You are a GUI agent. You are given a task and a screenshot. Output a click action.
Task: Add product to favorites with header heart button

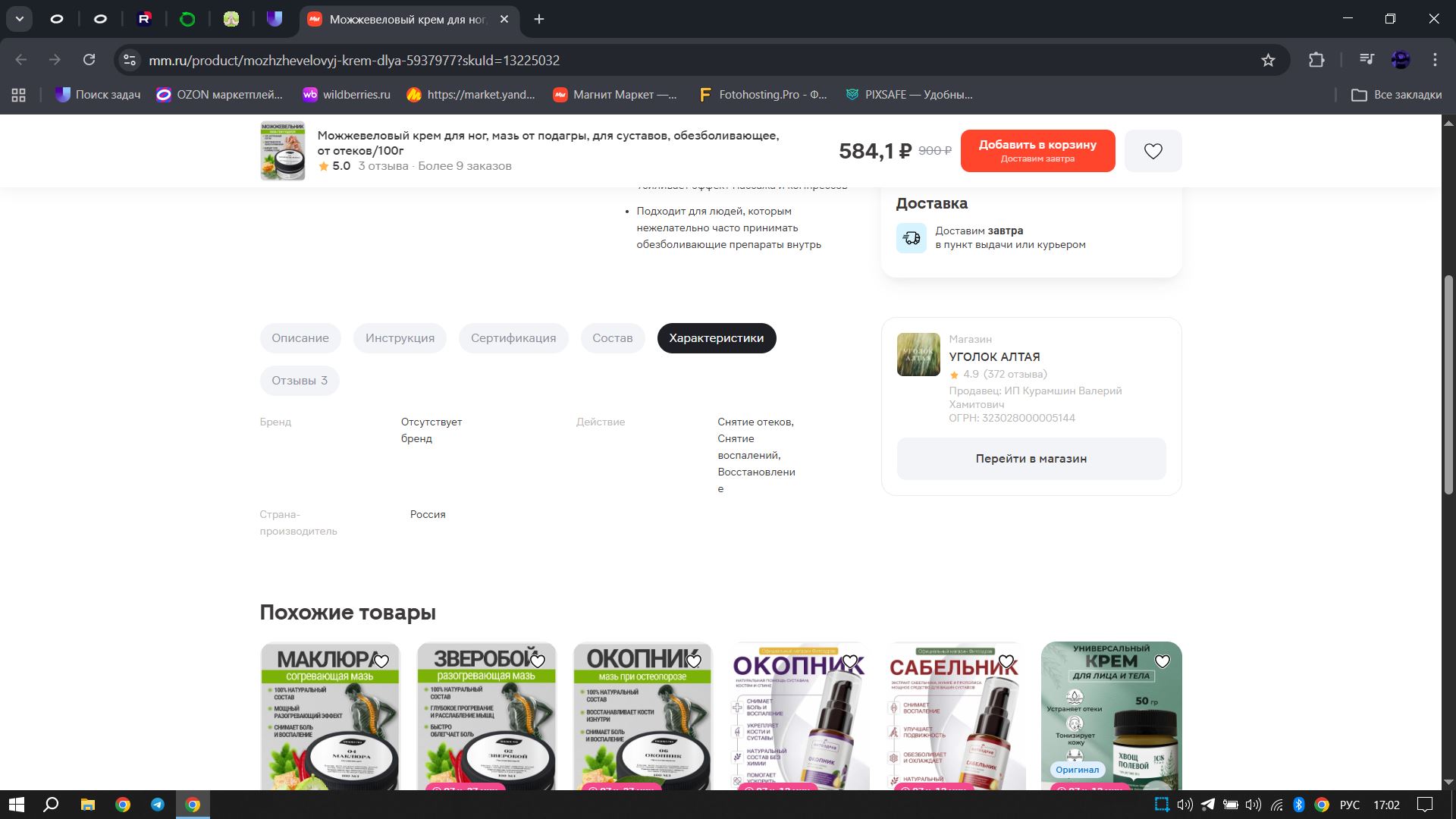click(x=1153, y=151)
